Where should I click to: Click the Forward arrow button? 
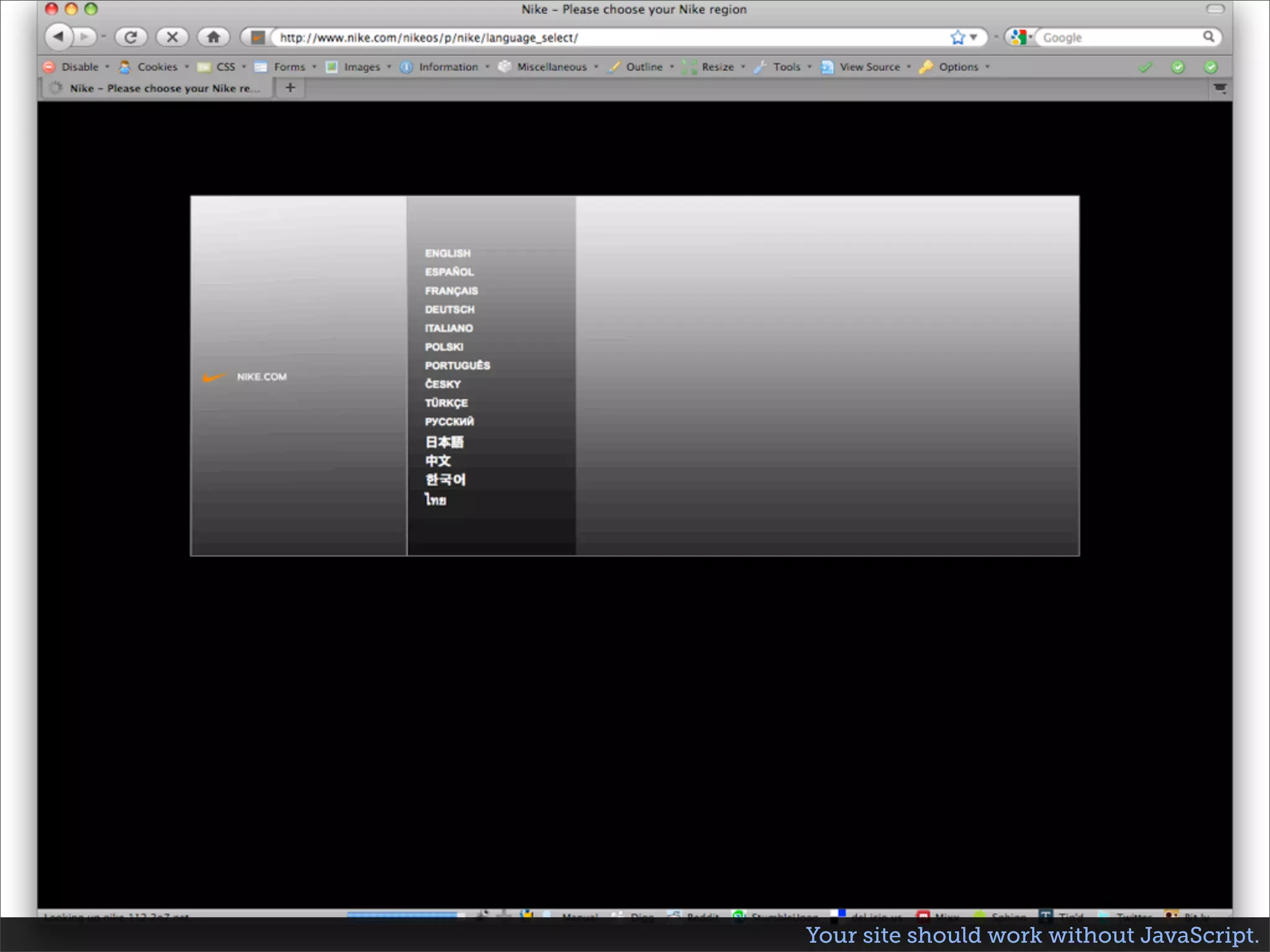(85, 37)
